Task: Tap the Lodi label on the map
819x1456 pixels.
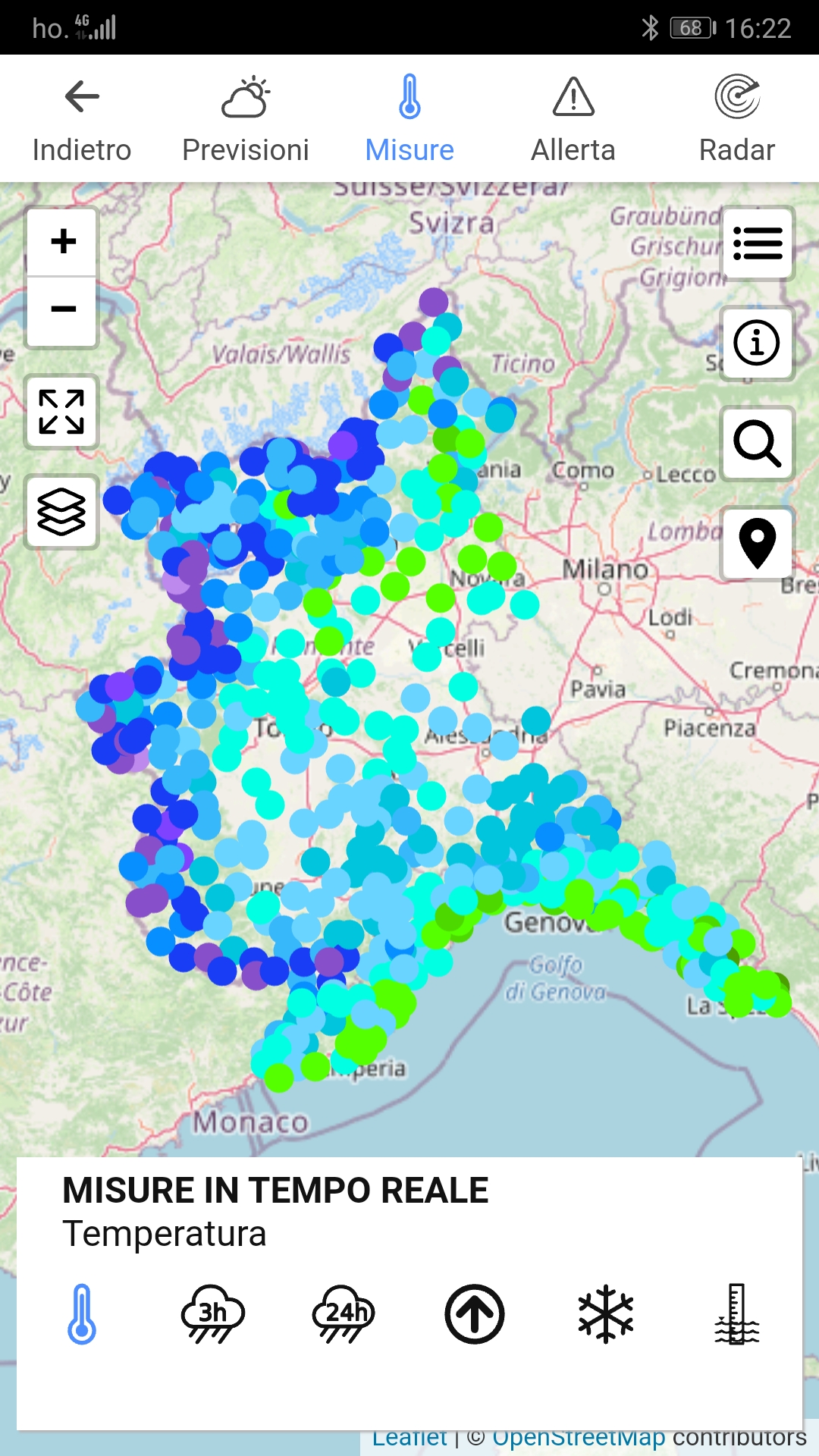Action: [670, 617]
